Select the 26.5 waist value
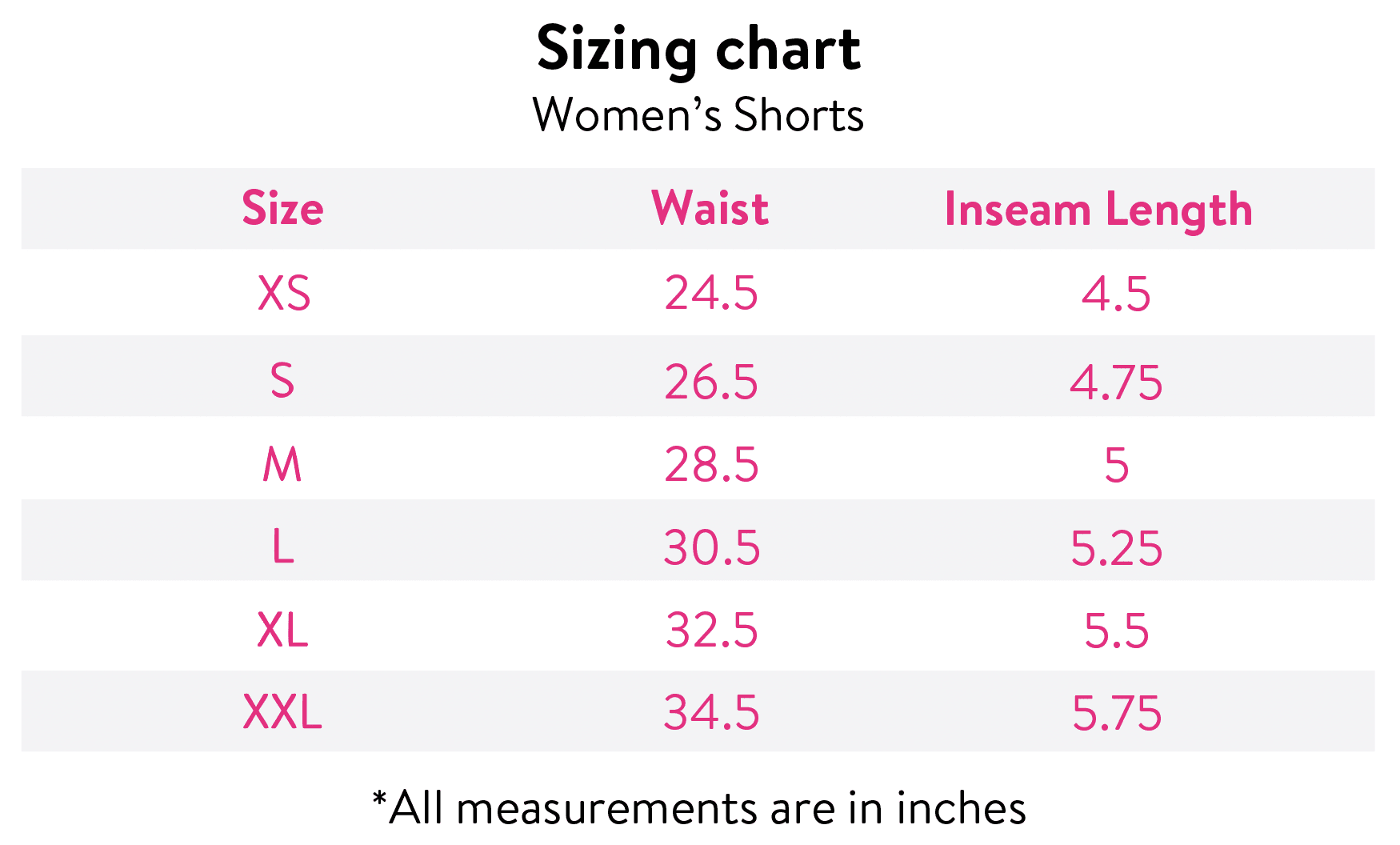Image resolution: width=1400 pixels, height=845 pixels. click(711, 382)
